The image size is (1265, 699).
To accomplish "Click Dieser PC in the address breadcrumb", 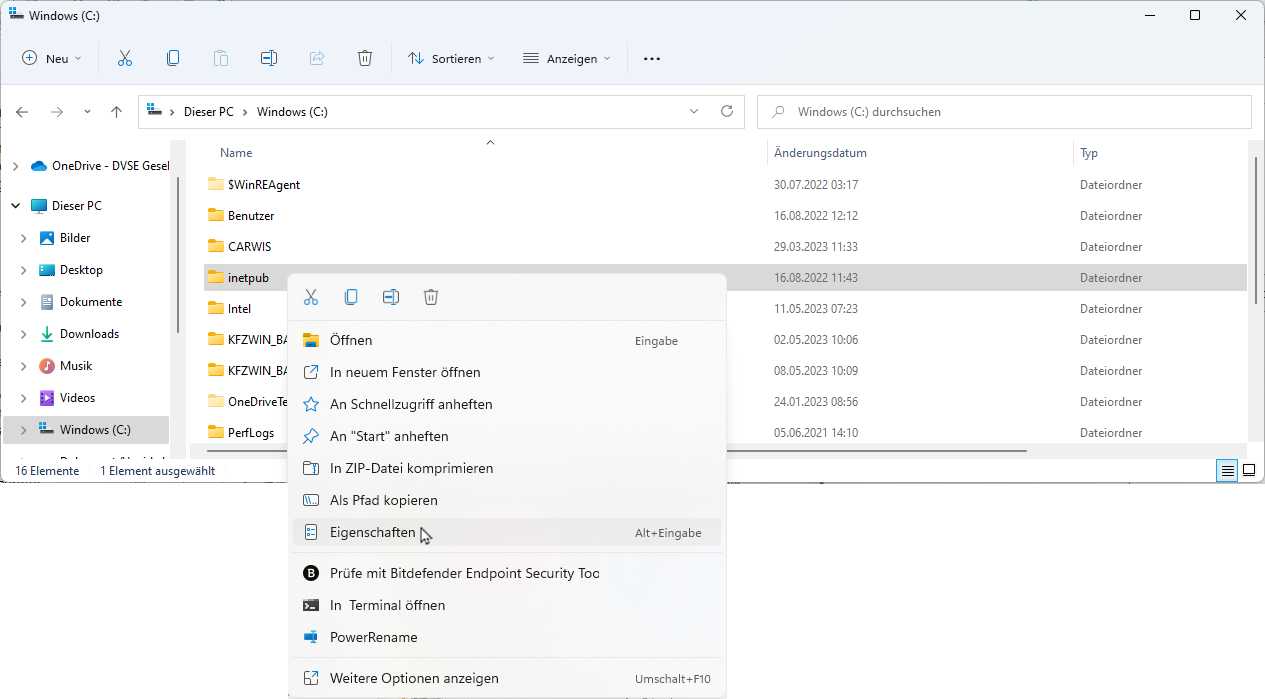I will point(209,112).
